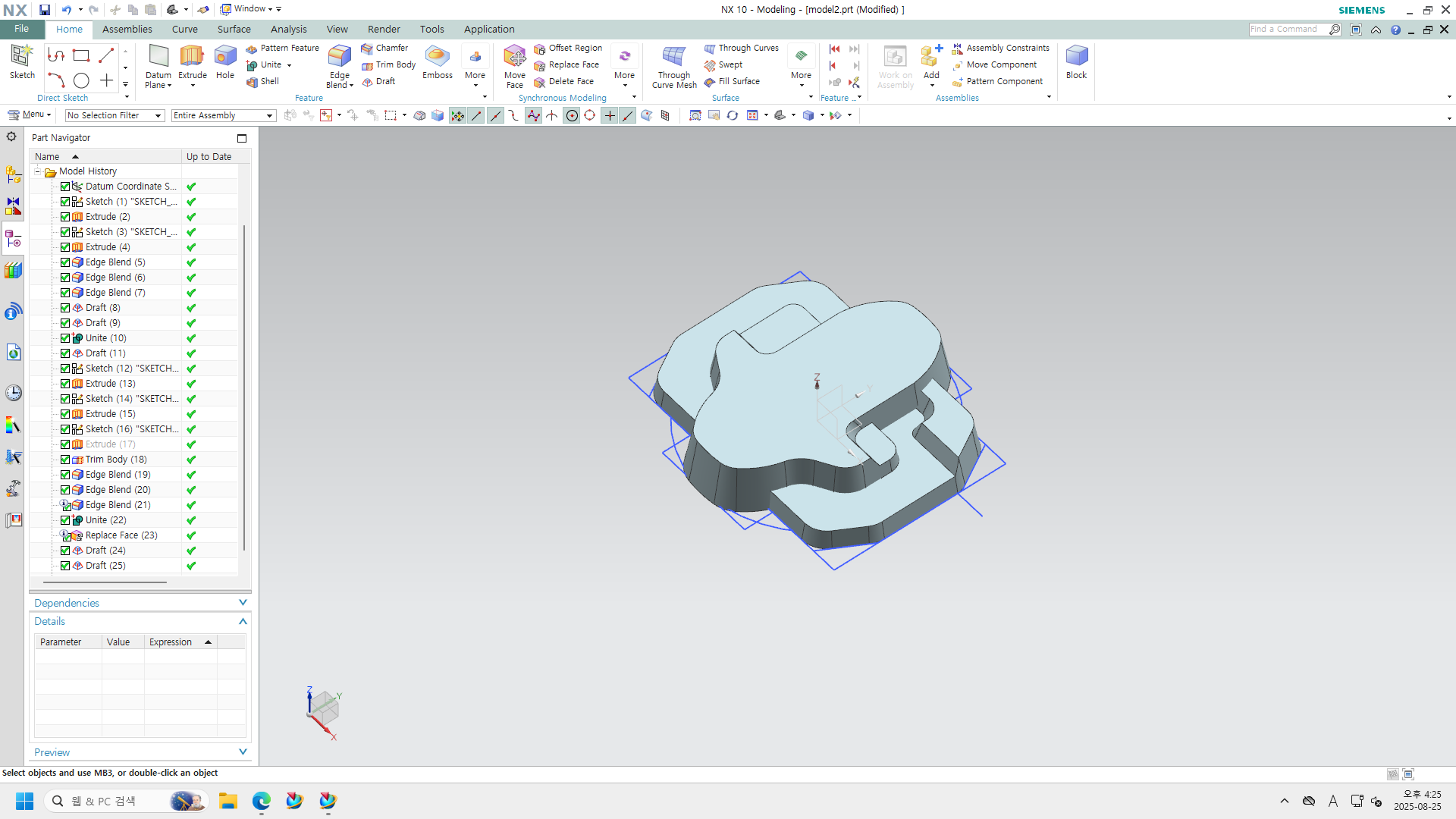1456x819 pixels.
Task: Click the Part Navigator vertical scrollbar
Action: pyautogui.click(x=243, y=387)
